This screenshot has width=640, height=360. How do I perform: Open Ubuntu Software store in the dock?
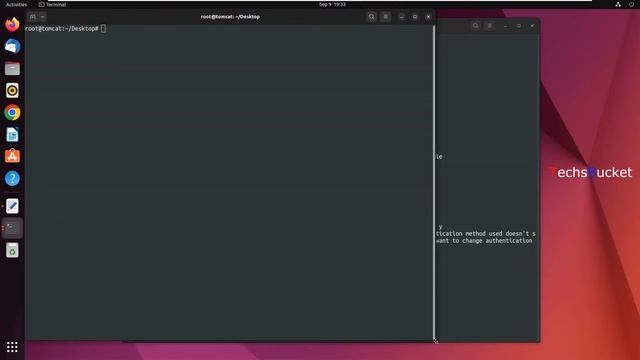[12, 156]
